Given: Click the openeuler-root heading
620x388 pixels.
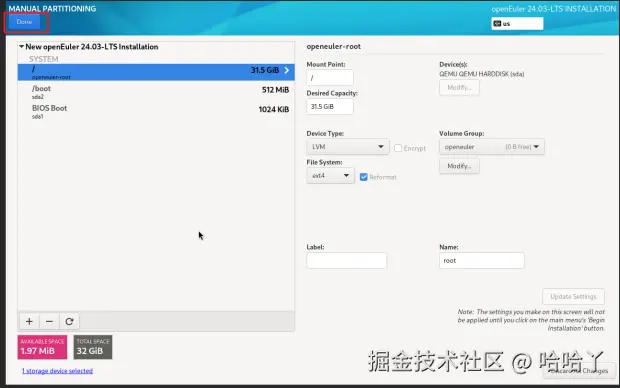Looking at the screenshot, I should tap(333, 46).
